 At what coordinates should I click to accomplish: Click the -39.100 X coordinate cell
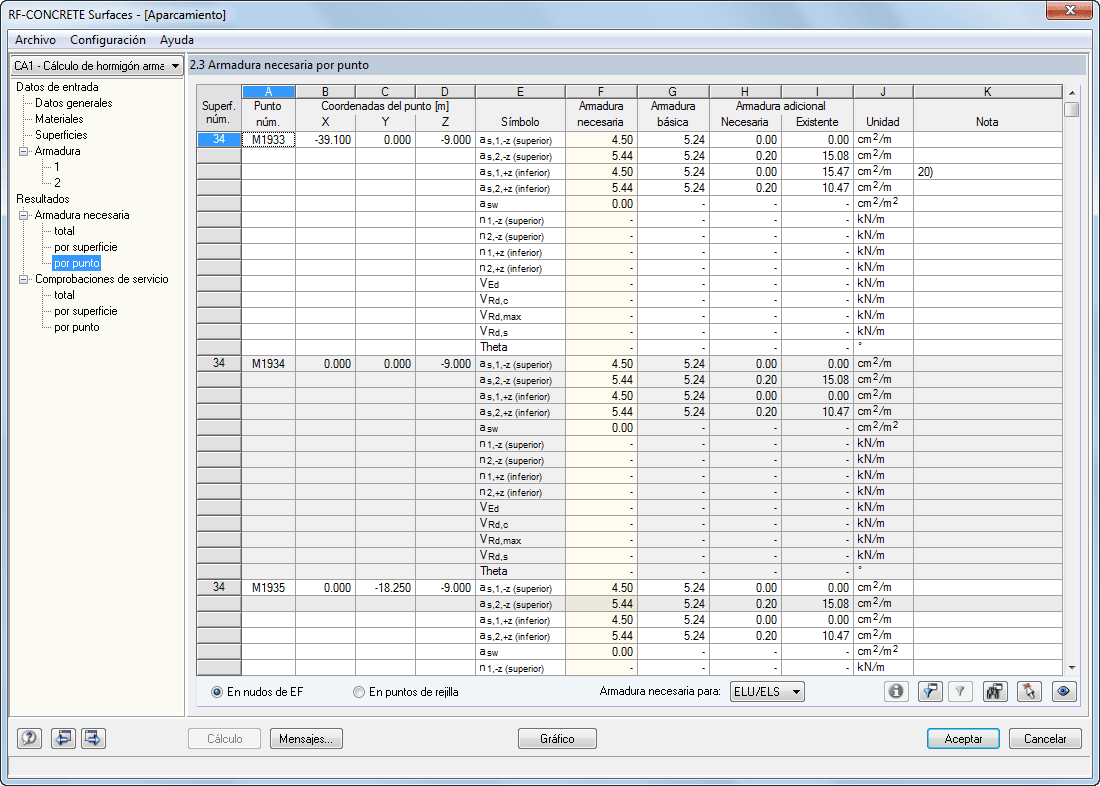click(326, 140)
